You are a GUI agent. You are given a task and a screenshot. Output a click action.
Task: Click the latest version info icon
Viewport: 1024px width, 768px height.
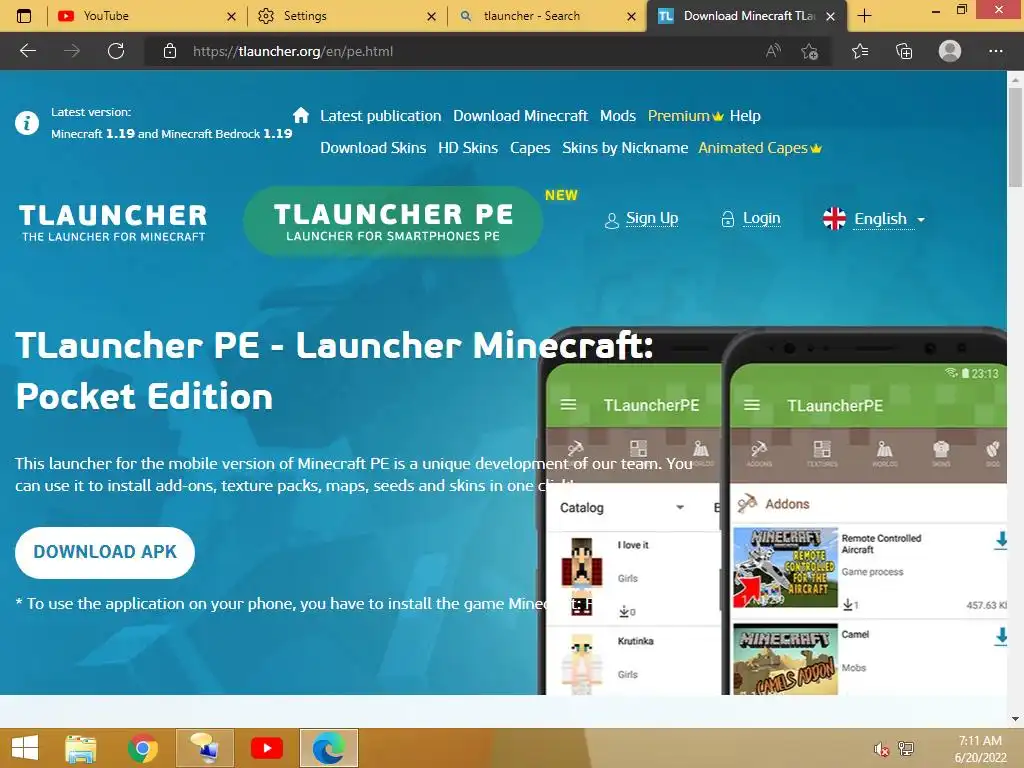coord(27,123)
